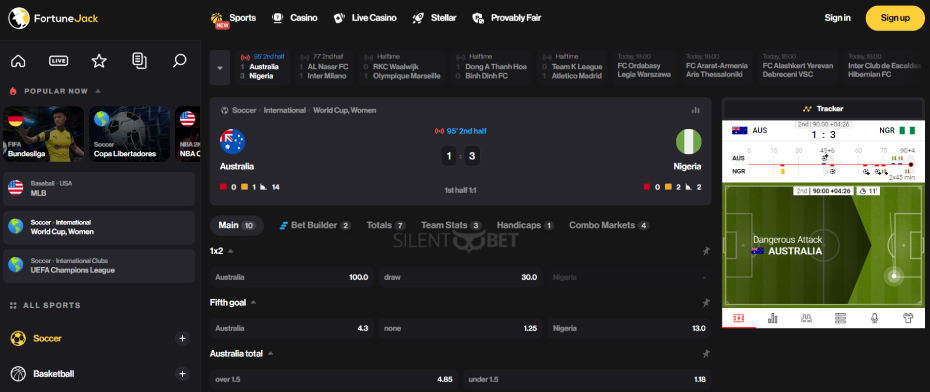Open the bet slip document icon
The width and height of the screenshot is (930, 392).
(139, 60)
